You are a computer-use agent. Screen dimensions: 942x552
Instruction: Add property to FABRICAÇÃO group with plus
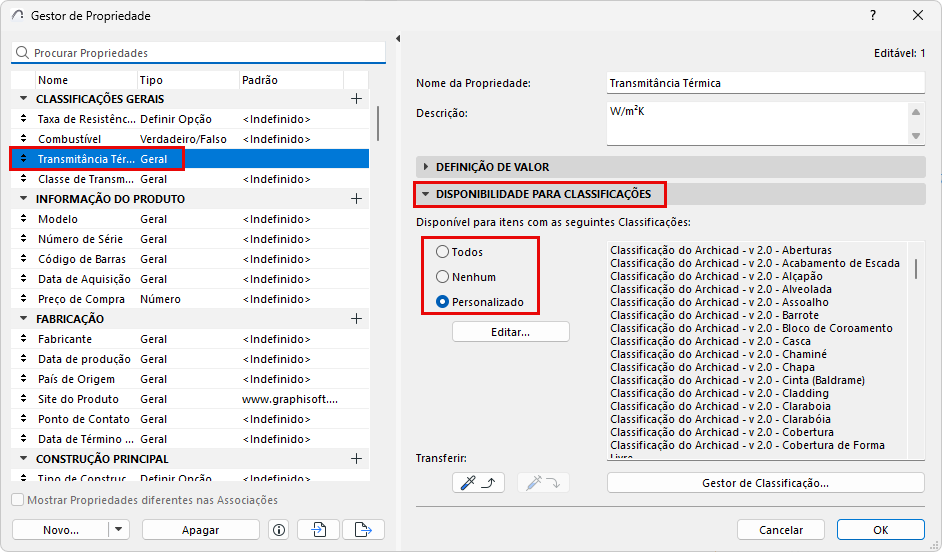coord(356,319)
